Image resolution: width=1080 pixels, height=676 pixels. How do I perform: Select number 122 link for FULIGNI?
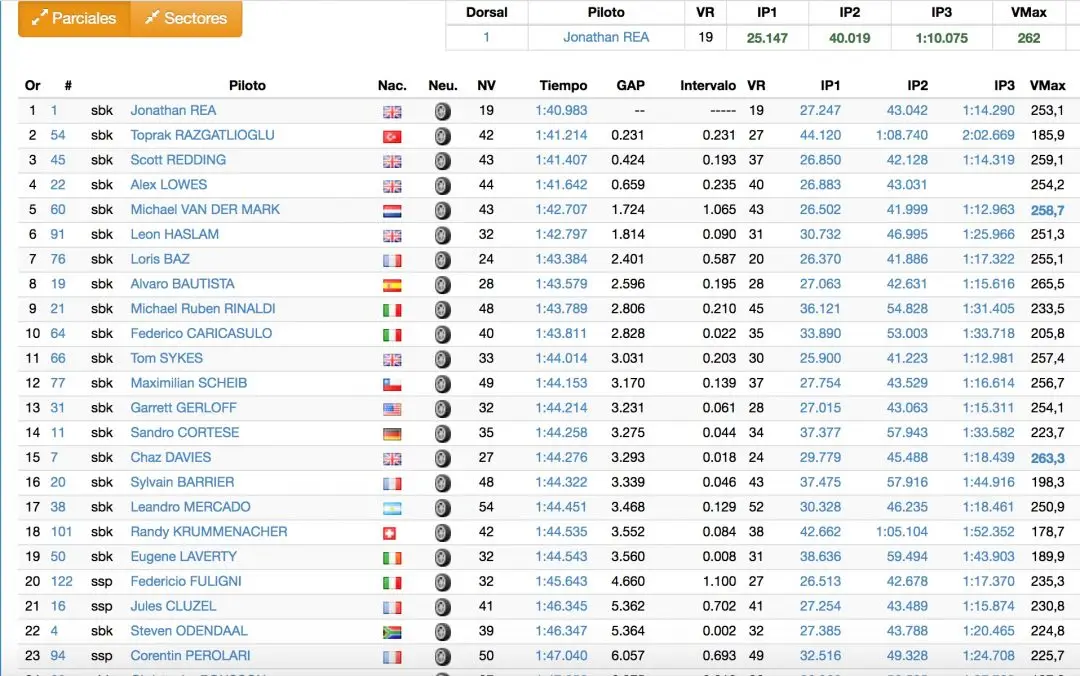tap(61, 582)
